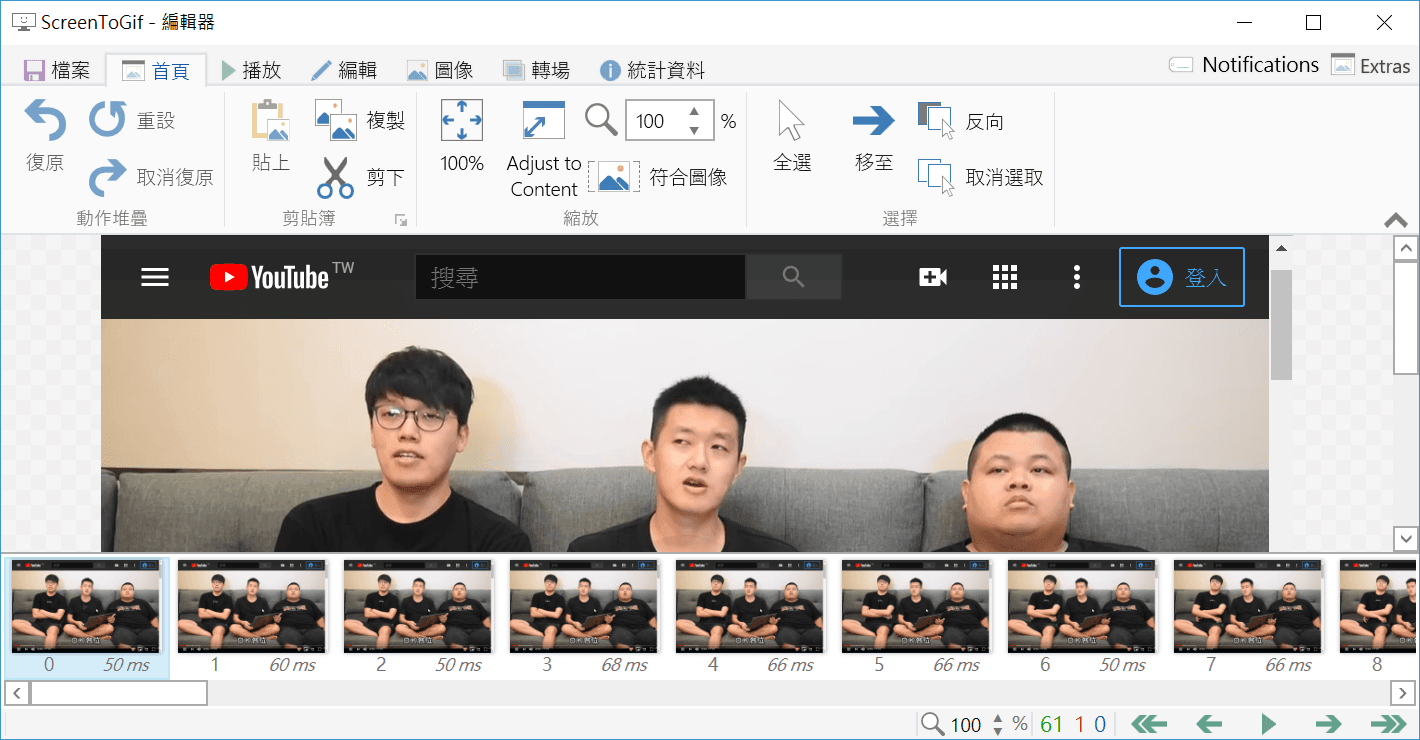Select frame 6 thumbnail

(1082, 618)
